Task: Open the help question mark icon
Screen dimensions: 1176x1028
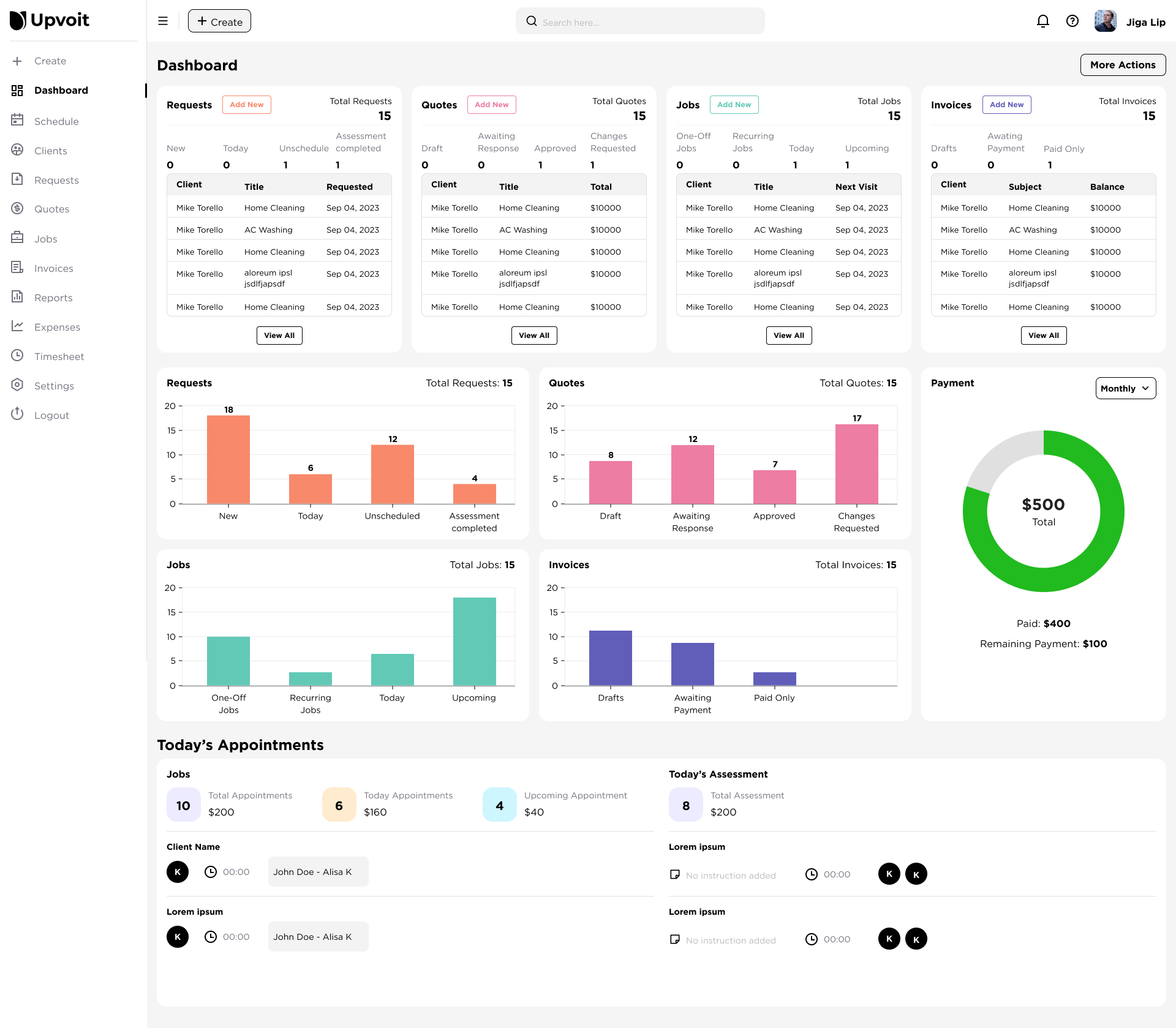Action: (1072, 21)
